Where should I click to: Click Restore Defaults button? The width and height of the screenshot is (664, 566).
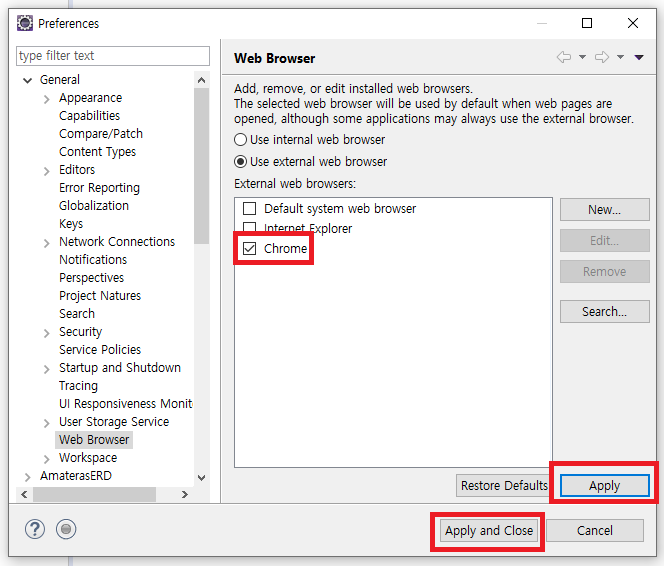(504, 486)
